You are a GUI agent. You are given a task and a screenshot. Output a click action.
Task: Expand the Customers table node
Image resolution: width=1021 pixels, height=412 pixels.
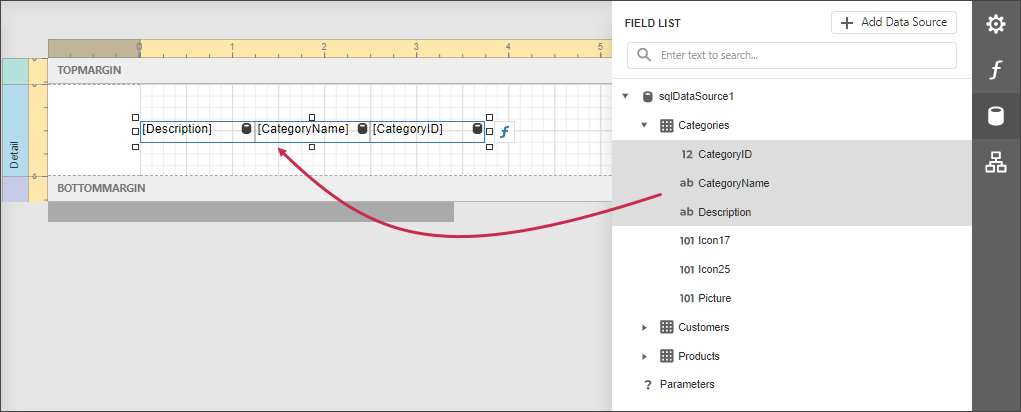click(x=644, y=327)
